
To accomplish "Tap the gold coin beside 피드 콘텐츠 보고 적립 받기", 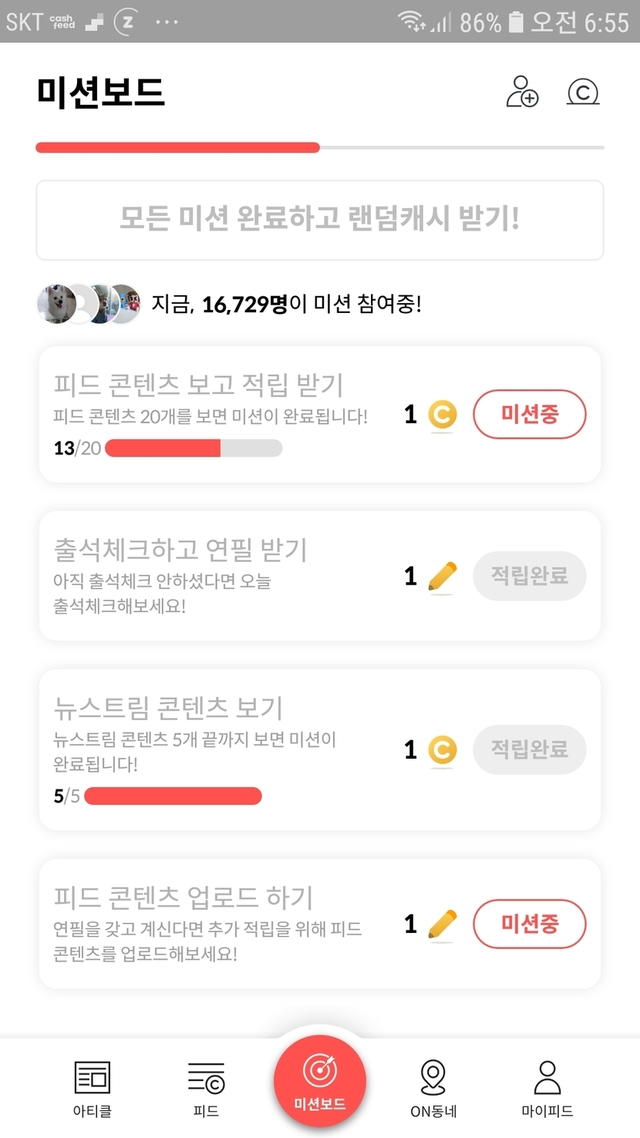I will pyautogui.click(x=442, y=414).
